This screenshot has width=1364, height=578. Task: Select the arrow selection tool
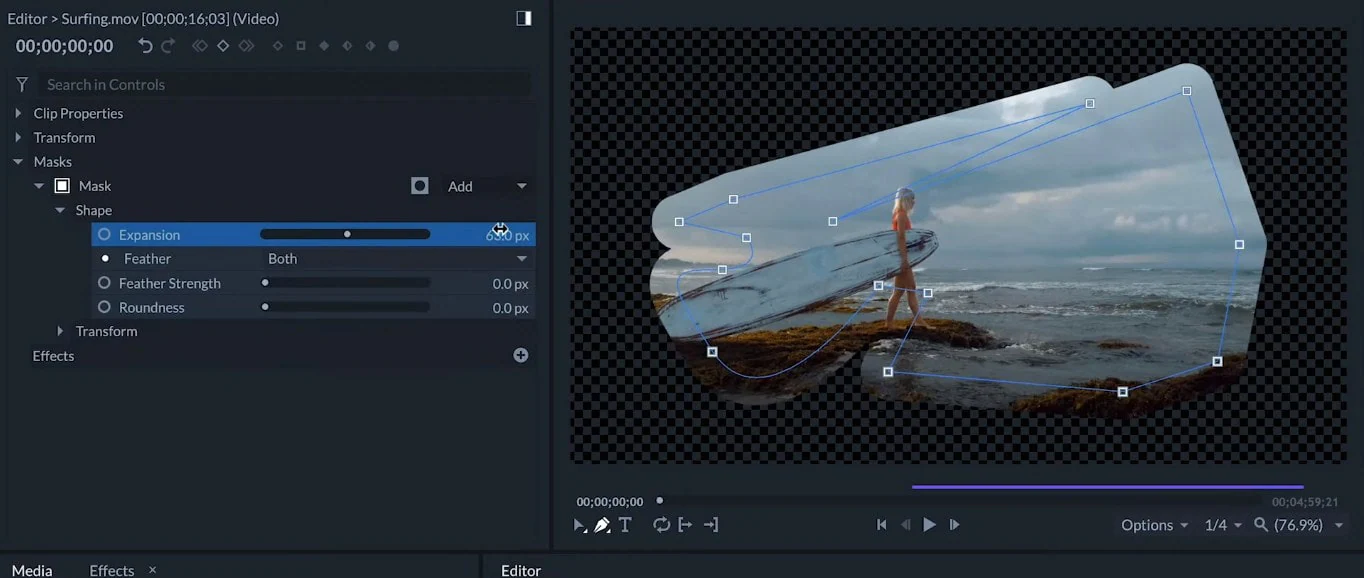[579, 524]
